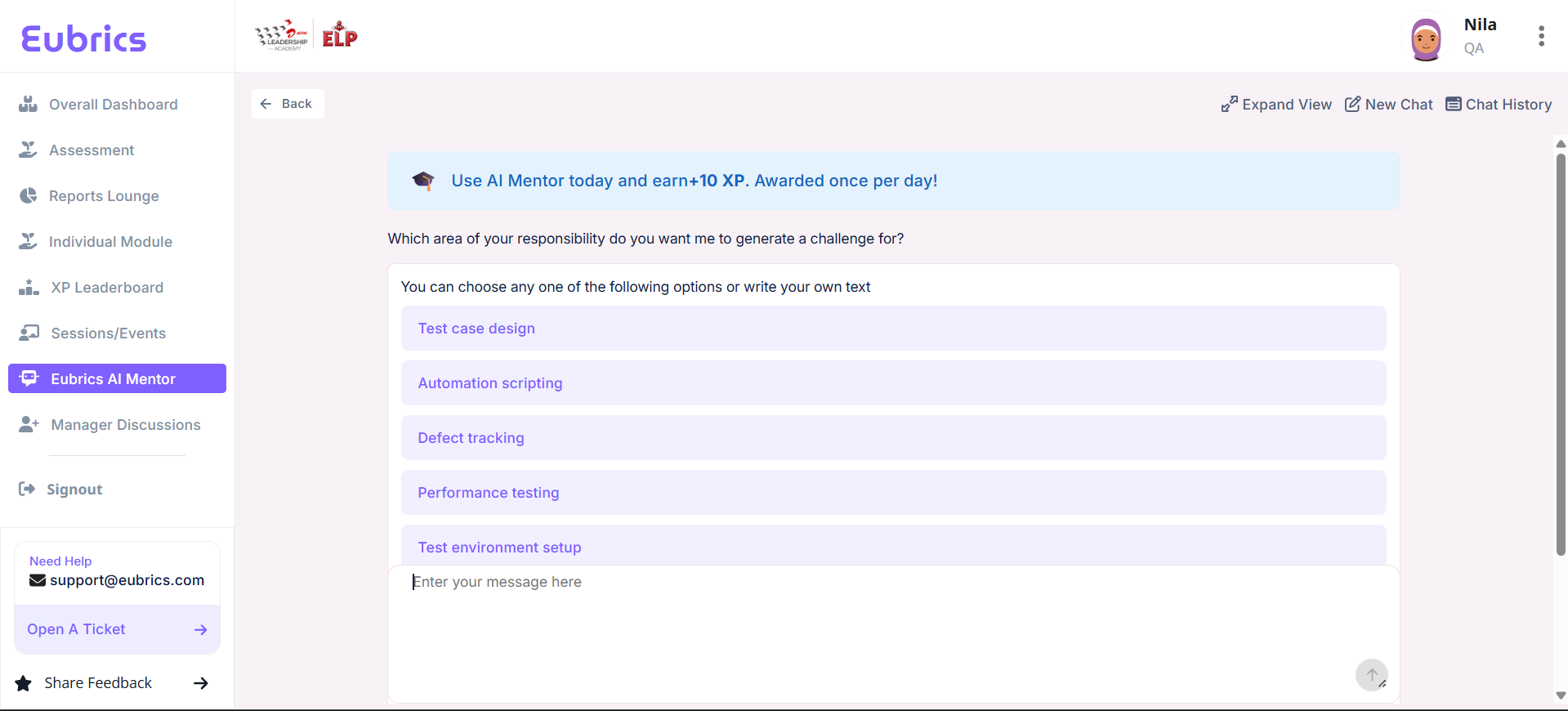Choose the Automation scripting option

pos(893,383)
